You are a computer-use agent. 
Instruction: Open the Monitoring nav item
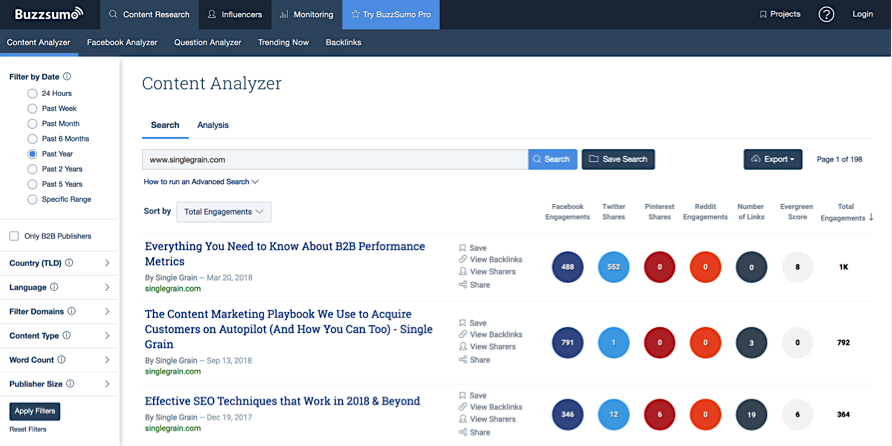307,15
